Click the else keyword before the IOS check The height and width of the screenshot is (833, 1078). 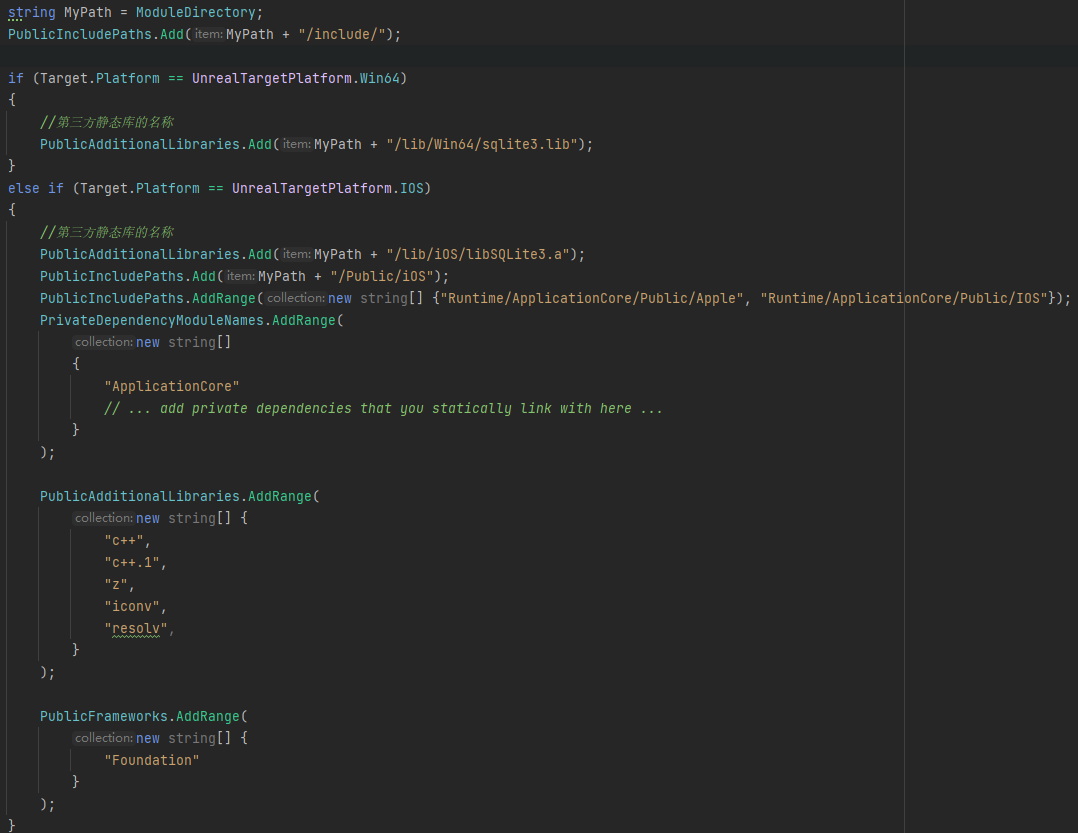point(24,188)
